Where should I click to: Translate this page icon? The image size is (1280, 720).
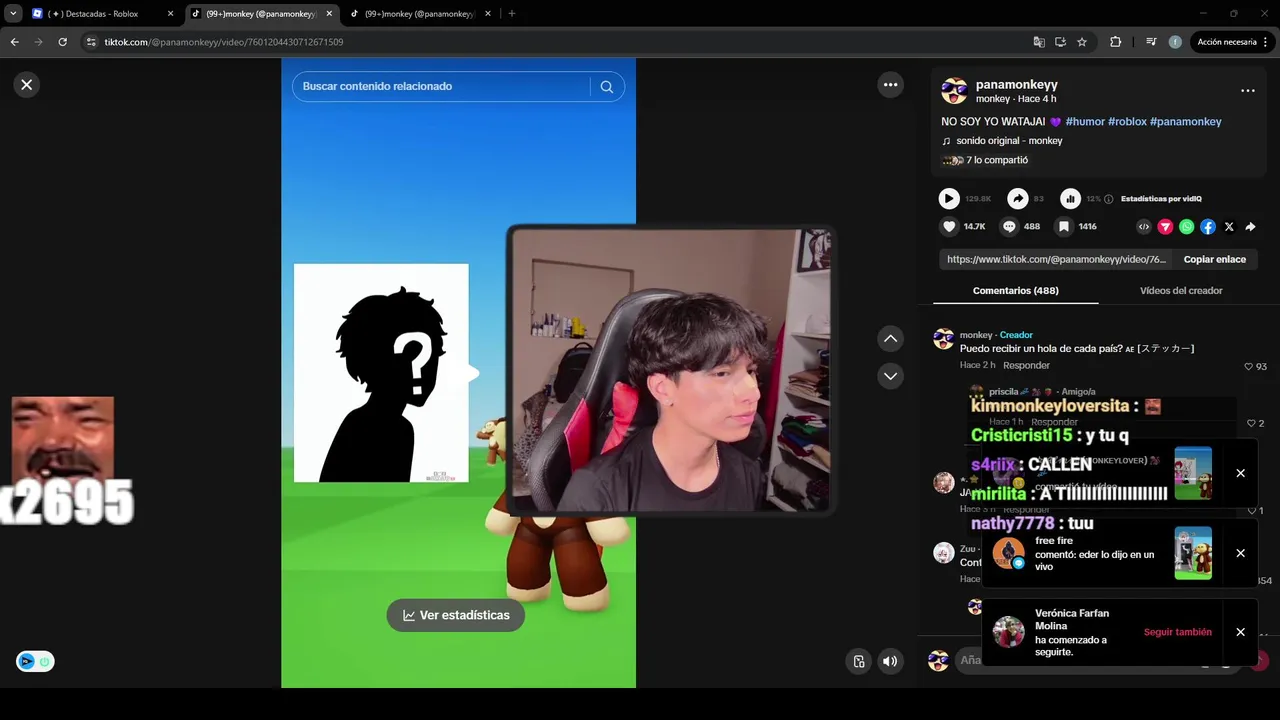pyautogui.click(x=1039, y=42)
